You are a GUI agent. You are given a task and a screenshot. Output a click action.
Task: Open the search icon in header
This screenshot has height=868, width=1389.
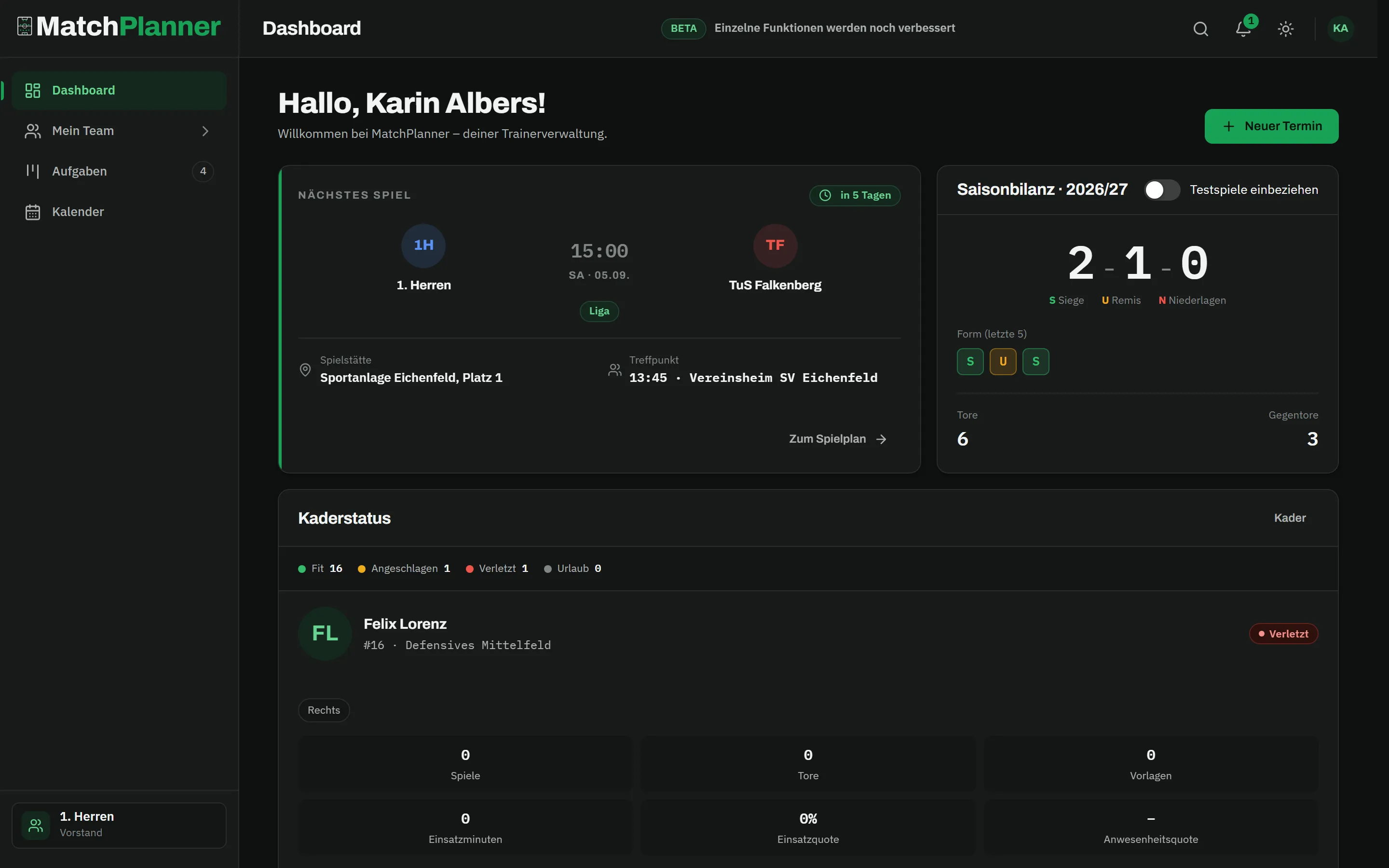1201,29
